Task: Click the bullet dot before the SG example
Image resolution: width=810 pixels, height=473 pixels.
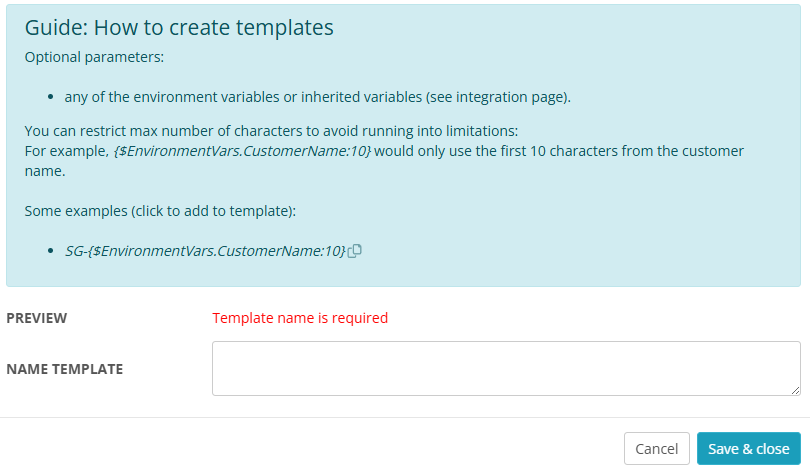Action: (51, 251)
